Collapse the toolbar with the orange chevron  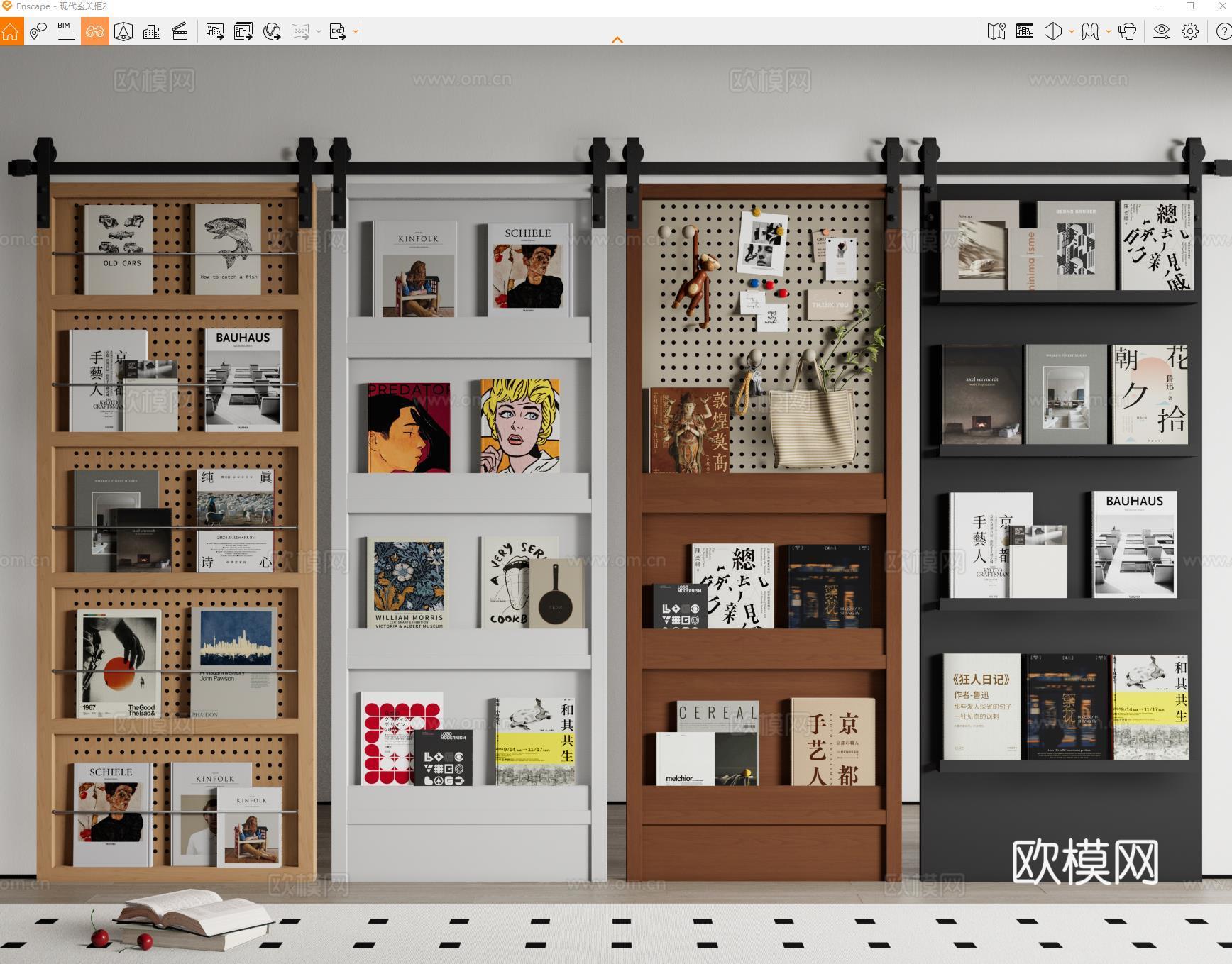point(617,40)
